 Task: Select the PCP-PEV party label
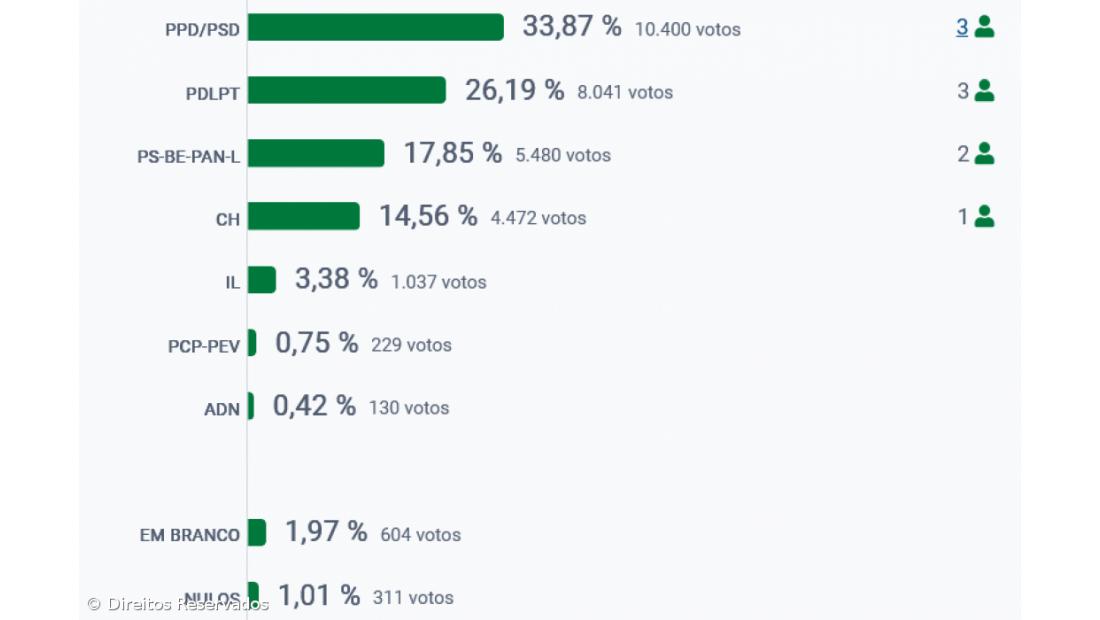204,347
